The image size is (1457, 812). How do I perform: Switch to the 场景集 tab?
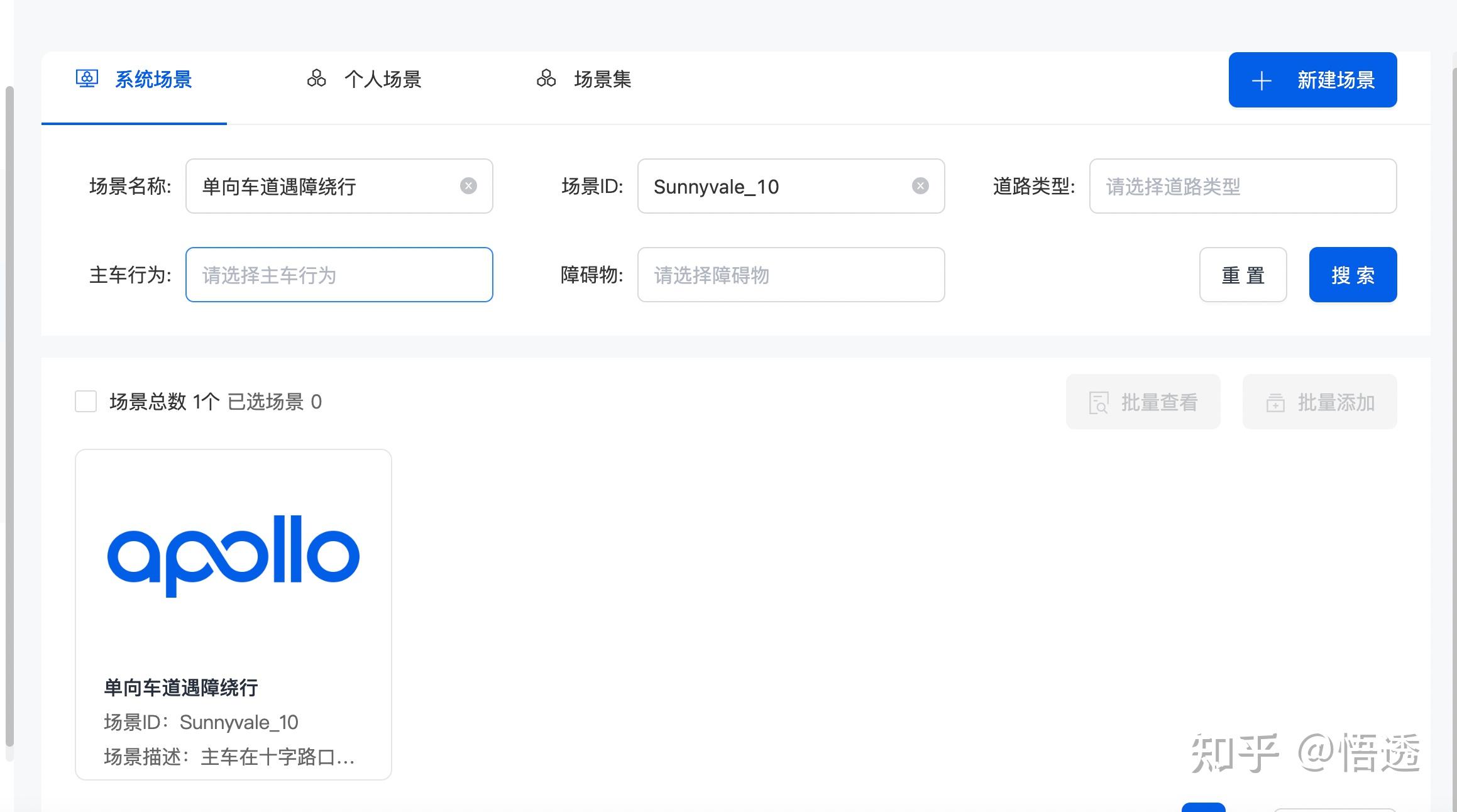(584, 80)
